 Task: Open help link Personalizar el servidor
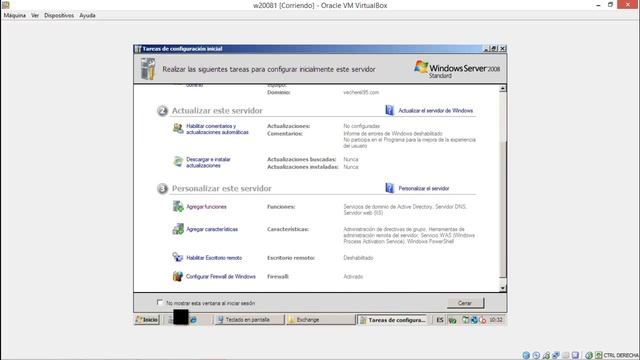click(424, 189)
